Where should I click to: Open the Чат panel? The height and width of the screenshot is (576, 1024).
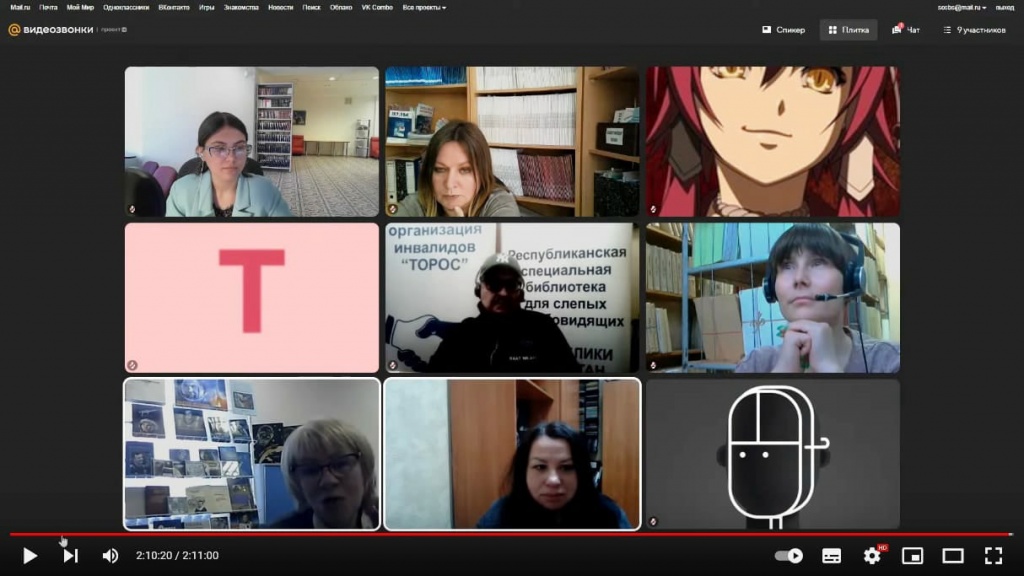[906, 30]
